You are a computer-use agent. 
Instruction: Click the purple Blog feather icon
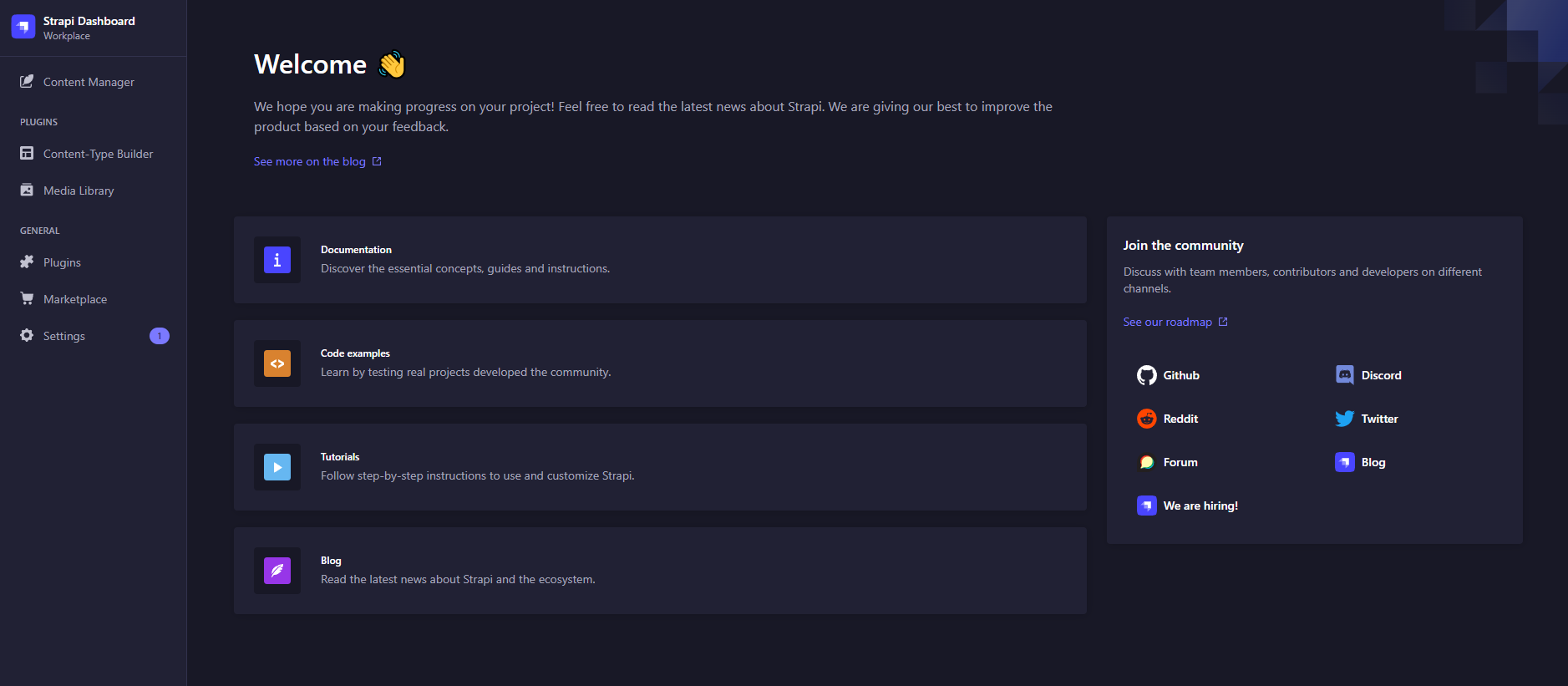(x=277, y=571)
